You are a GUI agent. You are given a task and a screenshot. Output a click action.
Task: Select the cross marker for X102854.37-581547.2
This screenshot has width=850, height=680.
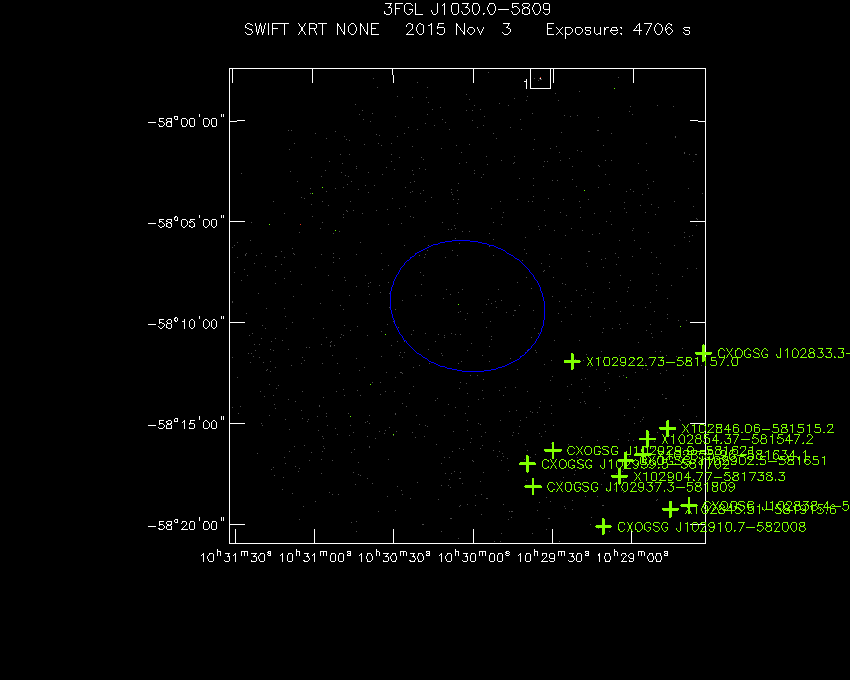[x=647, y=439]
